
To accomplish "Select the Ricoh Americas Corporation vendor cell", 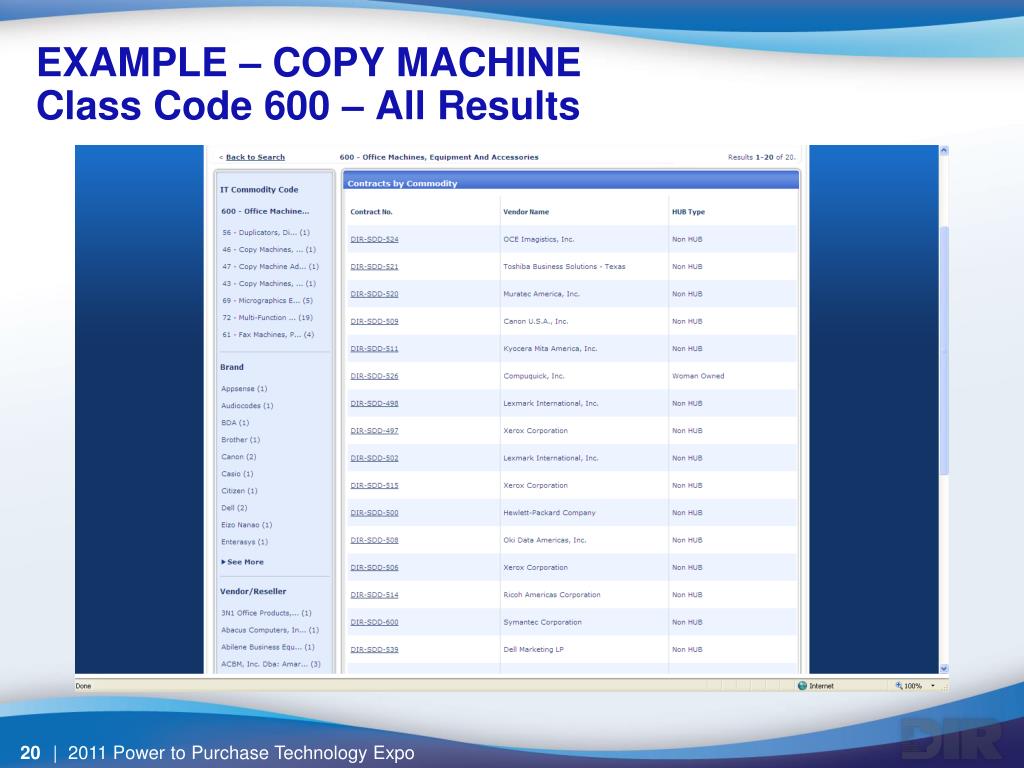I will 552,595.
